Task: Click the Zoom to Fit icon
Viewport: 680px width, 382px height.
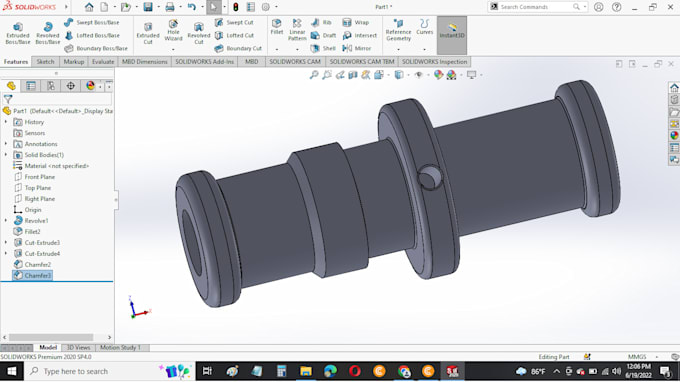Action: 314,75
